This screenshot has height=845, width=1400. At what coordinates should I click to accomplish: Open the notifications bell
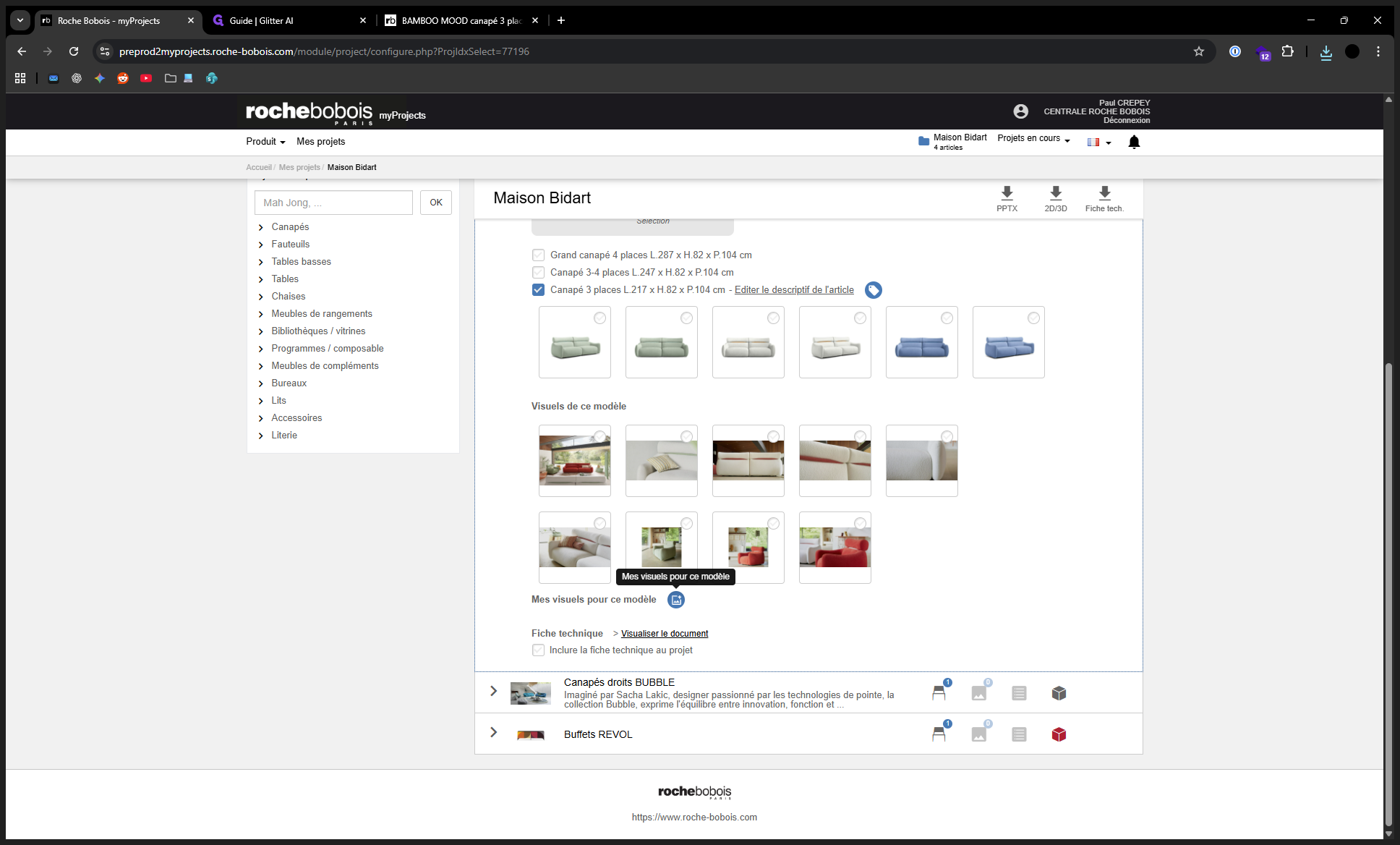(x=1134, y=142)
